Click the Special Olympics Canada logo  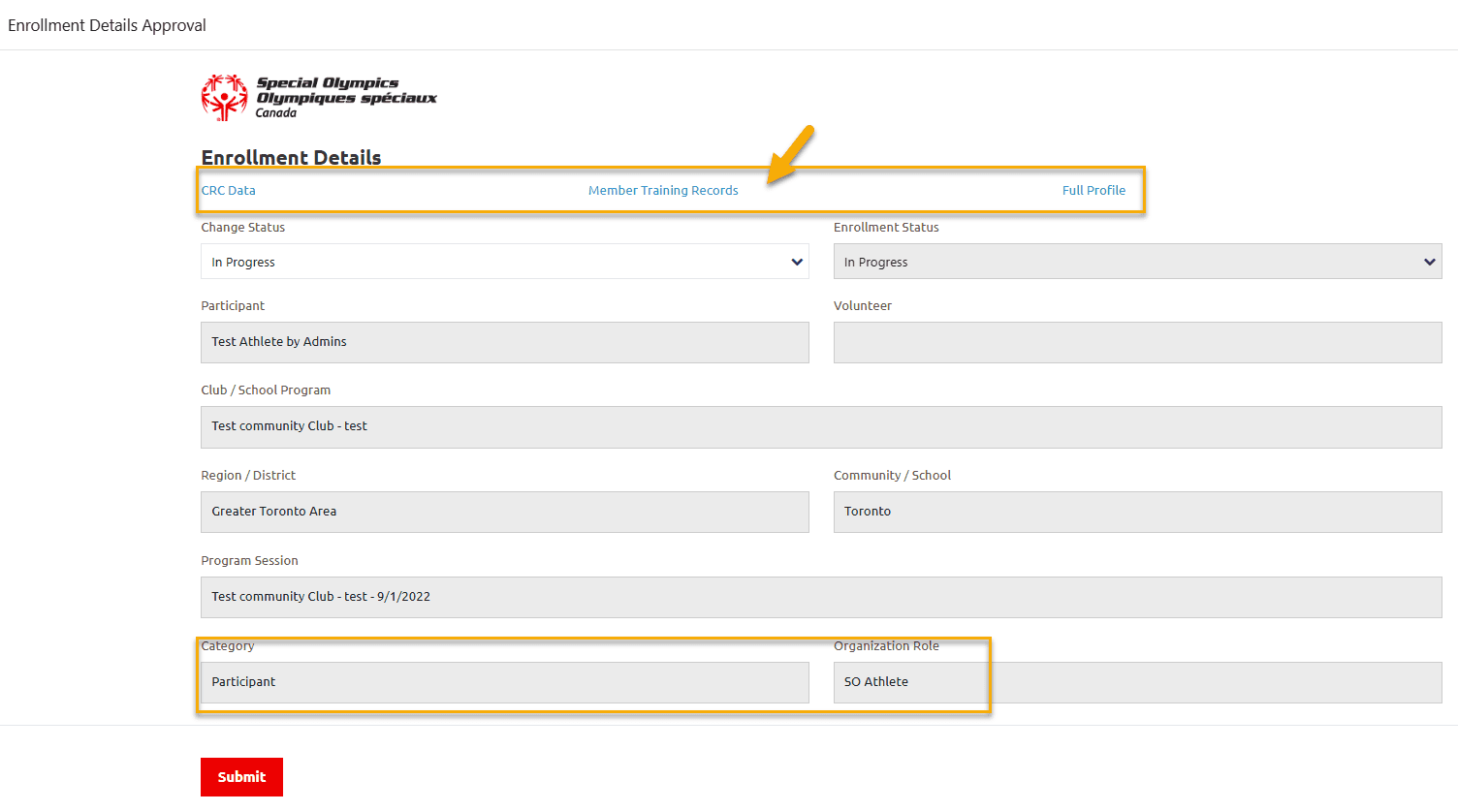(x=319, y=97)
